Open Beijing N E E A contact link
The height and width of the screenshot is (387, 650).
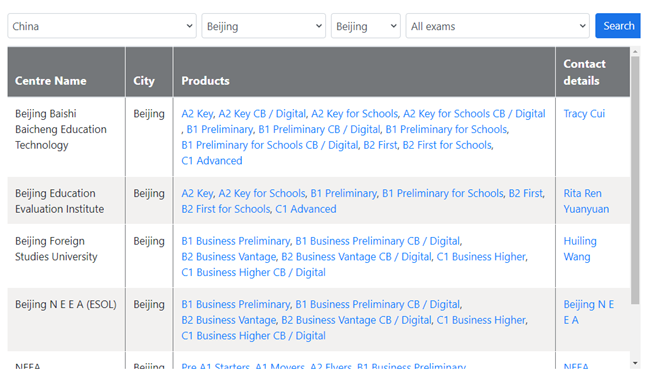point(589,312)
